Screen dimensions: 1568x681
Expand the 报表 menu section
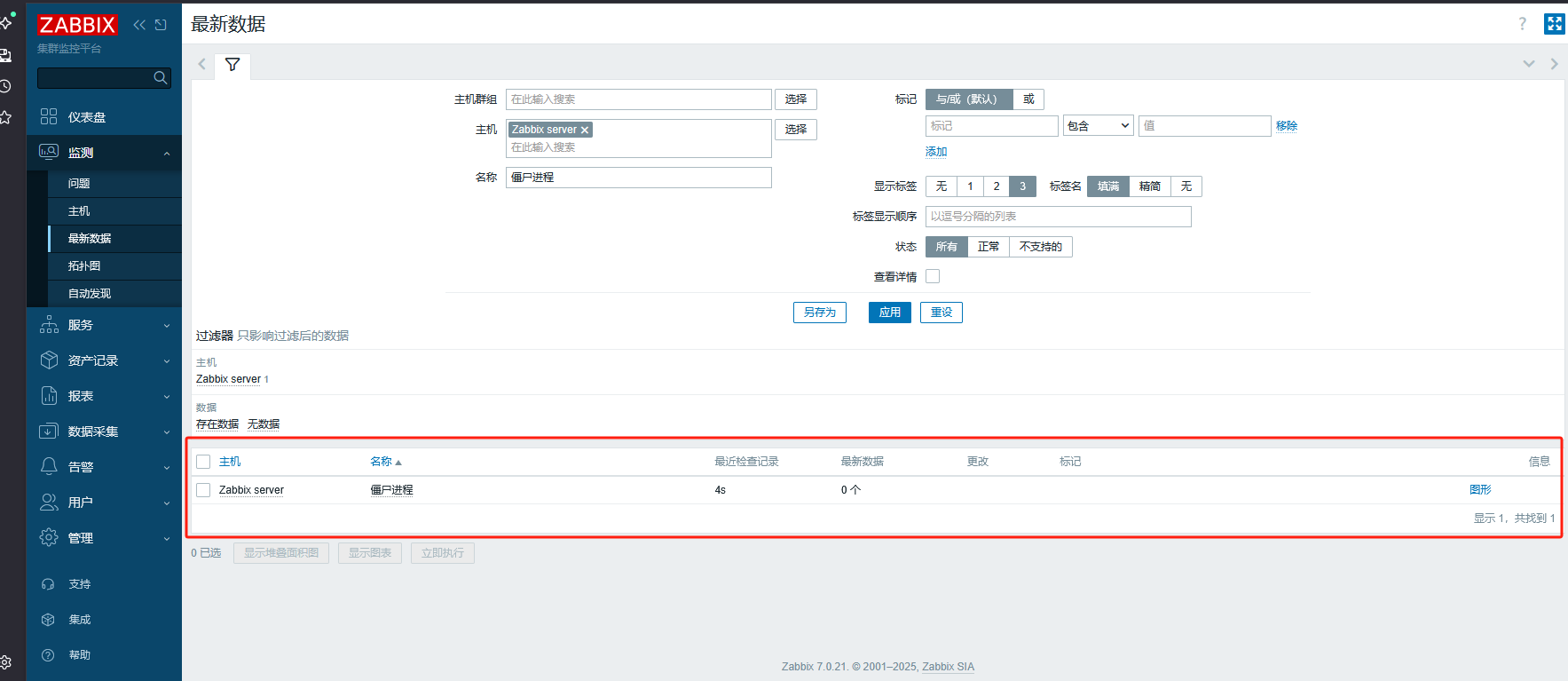(167, 397)
